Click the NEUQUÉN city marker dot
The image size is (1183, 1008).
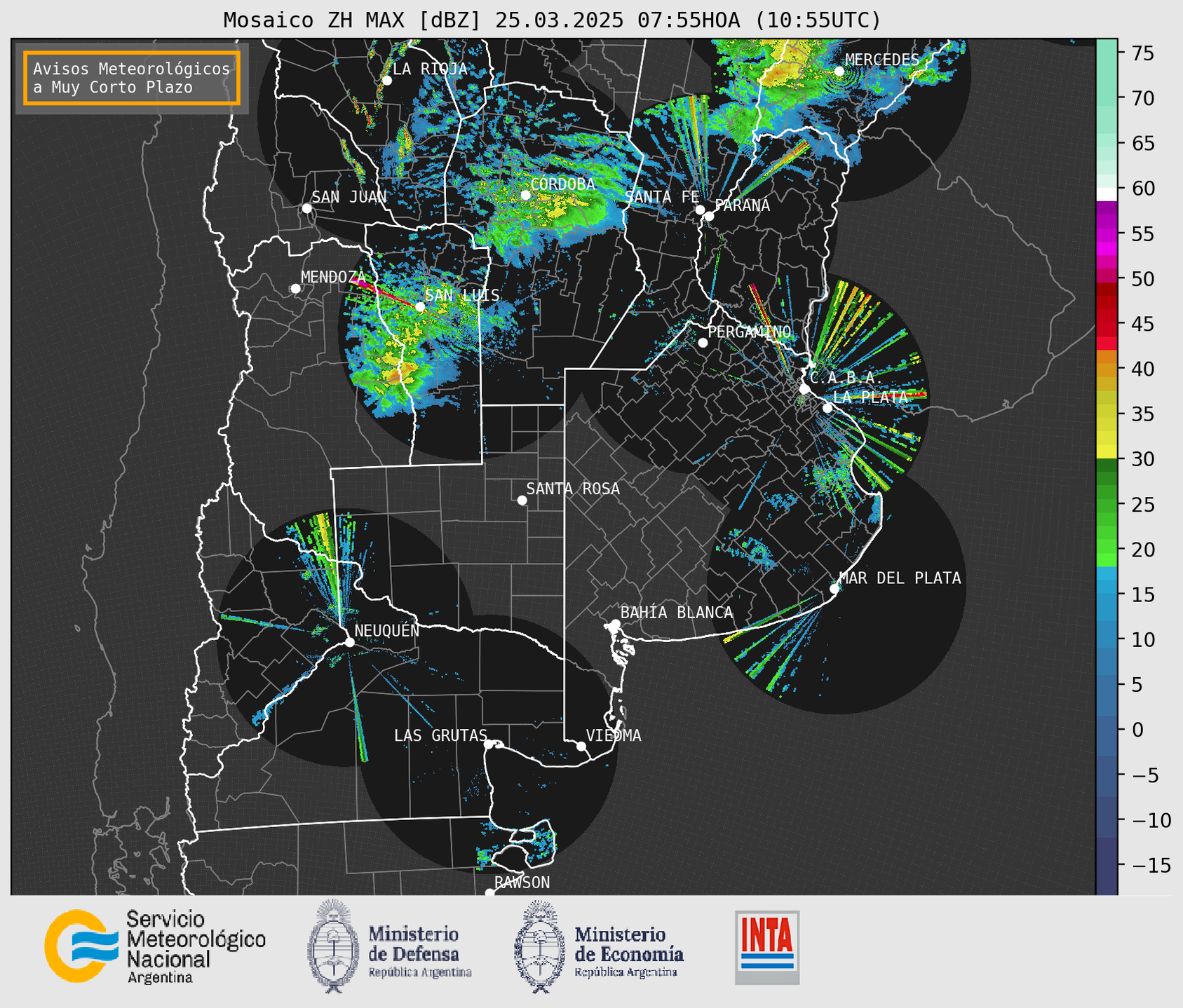pyautogui.click(x=349, y=642)
